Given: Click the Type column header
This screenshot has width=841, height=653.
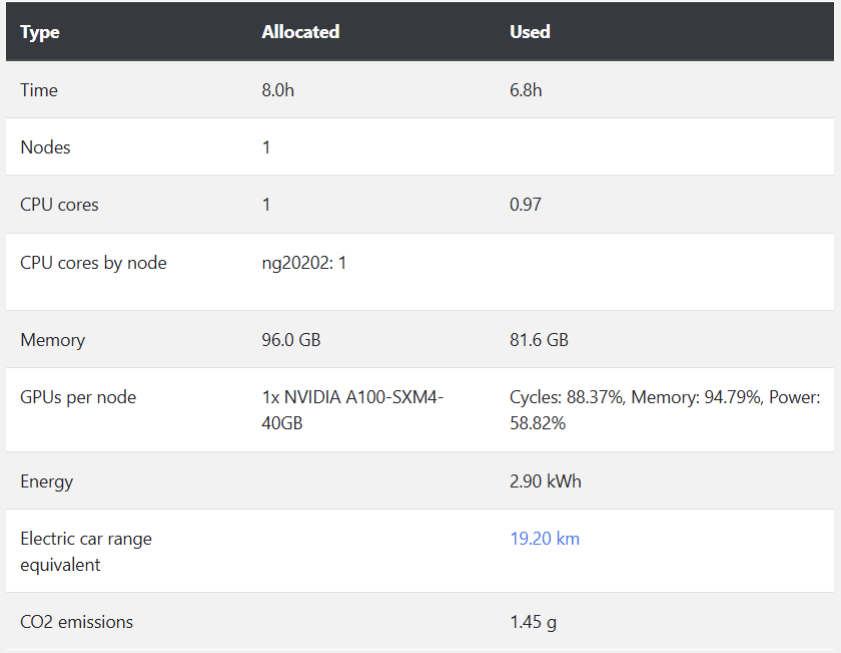Looking at the screenshot, I should click(x=40, y=32).
